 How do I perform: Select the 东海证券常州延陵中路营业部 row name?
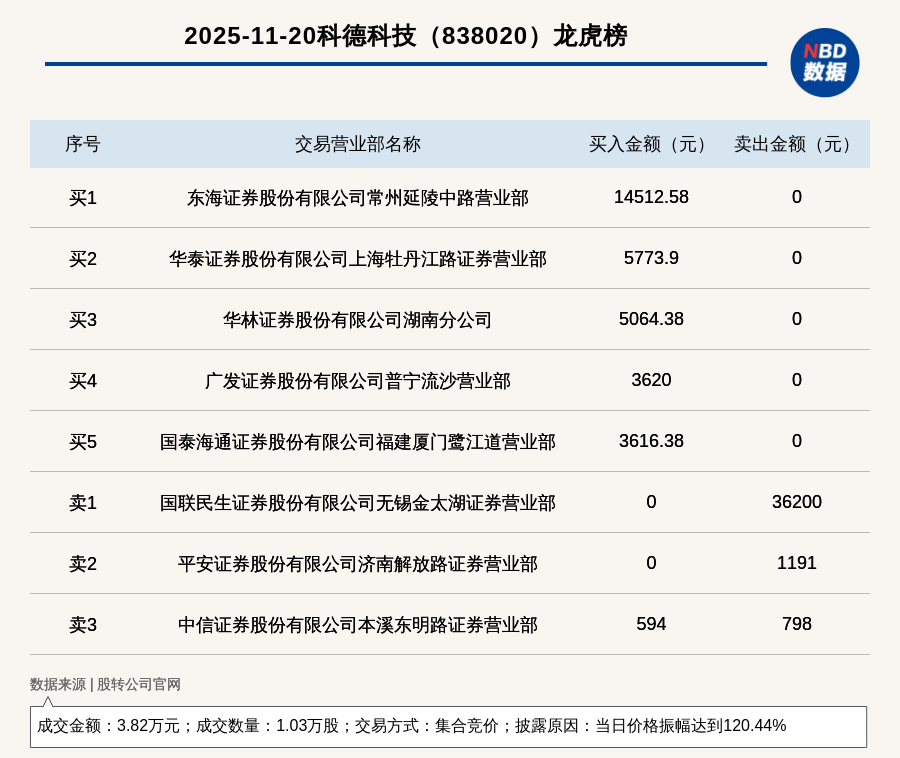(357, 198)
